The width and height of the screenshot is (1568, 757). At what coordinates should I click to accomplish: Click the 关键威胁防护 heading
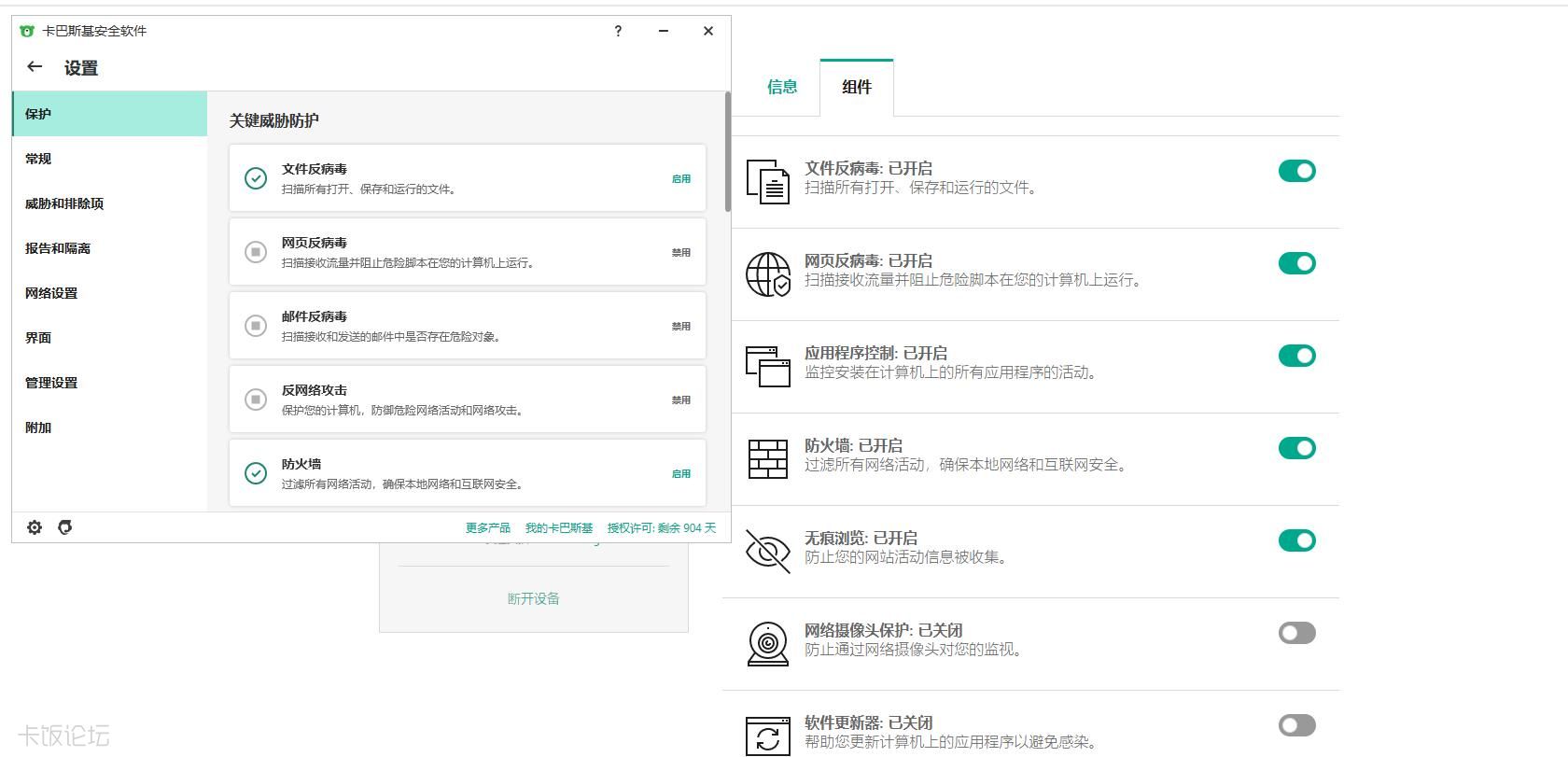tap(274, 120)
